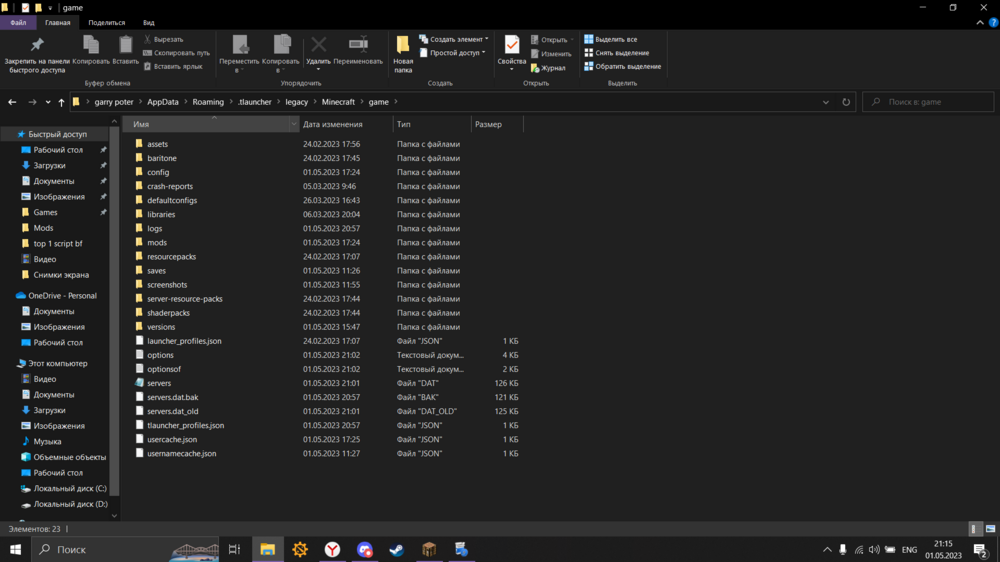The height and width of the screenshot is (562, 1000).
Task: Click Снять выделение command
Action: click(617, 53)
